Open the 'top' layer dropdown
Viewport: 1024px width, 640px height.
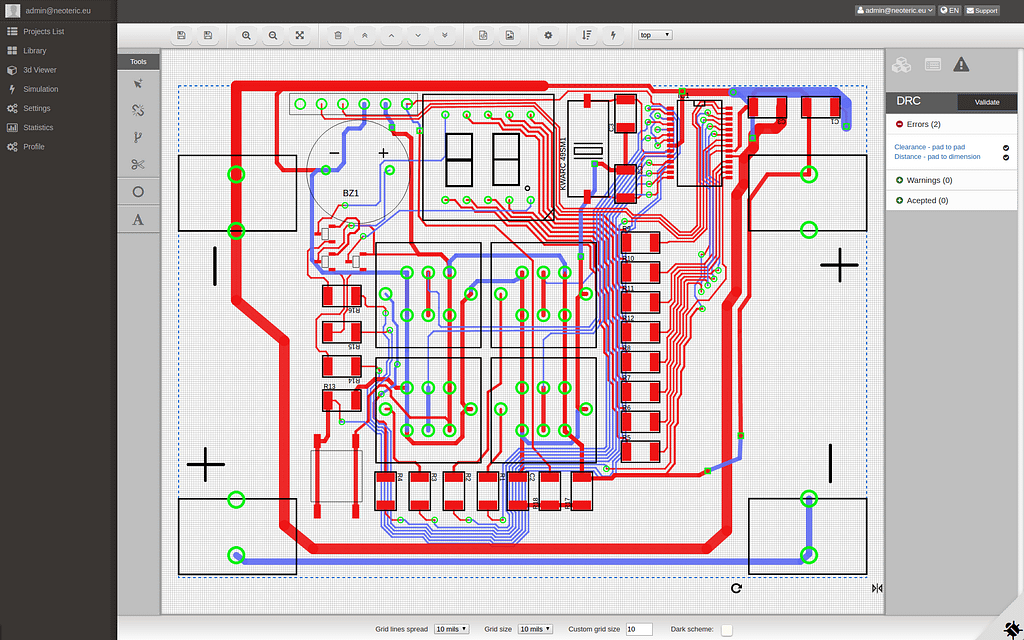point(654,34)
